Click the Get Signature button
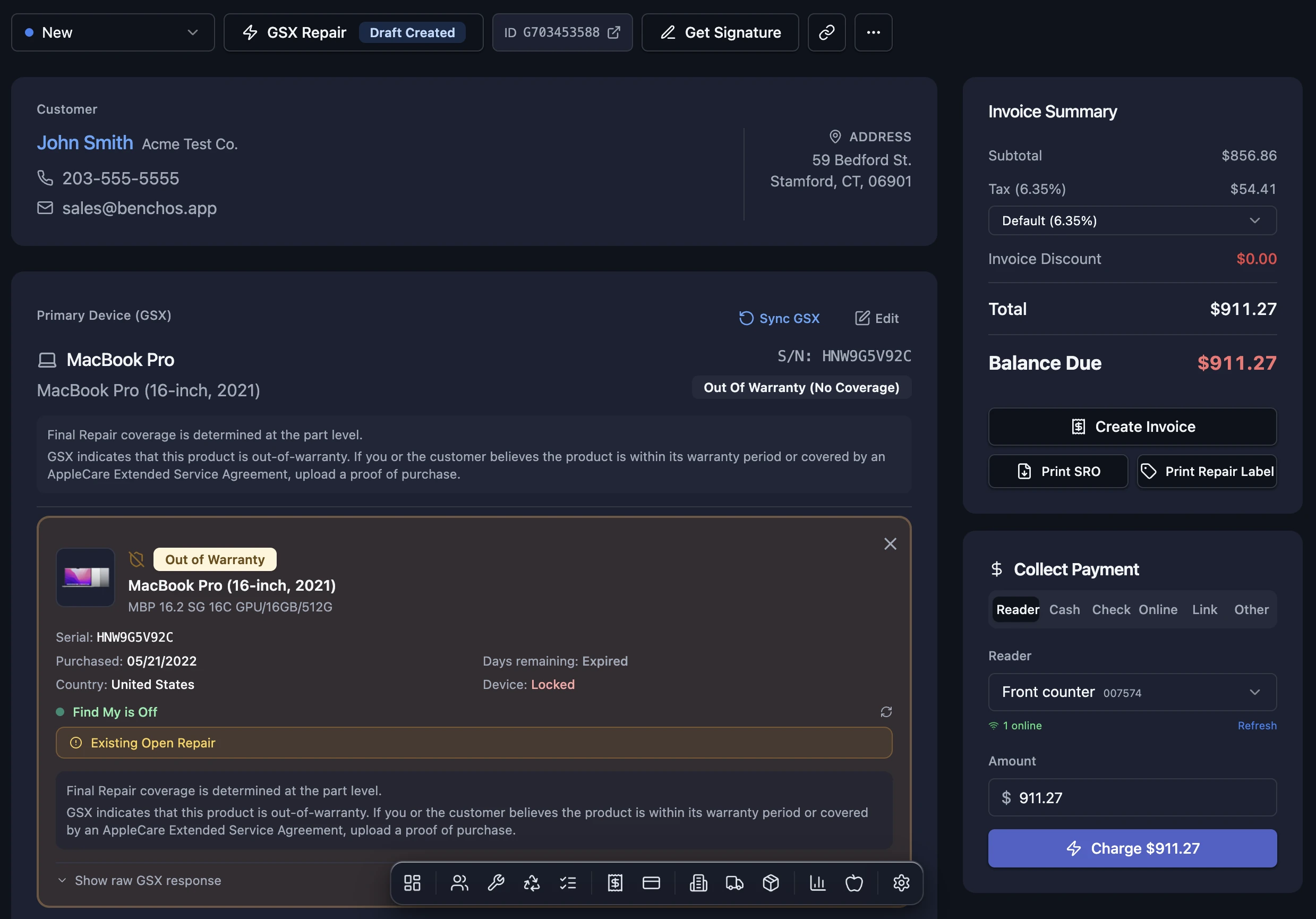This screenshot has width=1316, height=919. [x=720, y=33]
